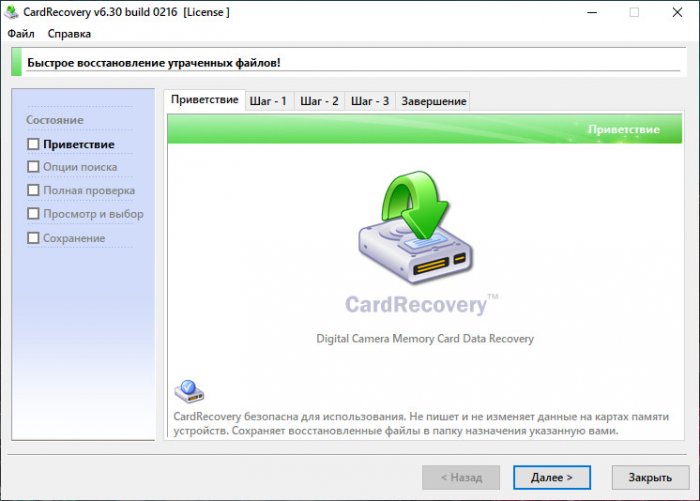Minimize the CardRecovery window
This screenshot has width=700, height=501.
coord(592,13)
